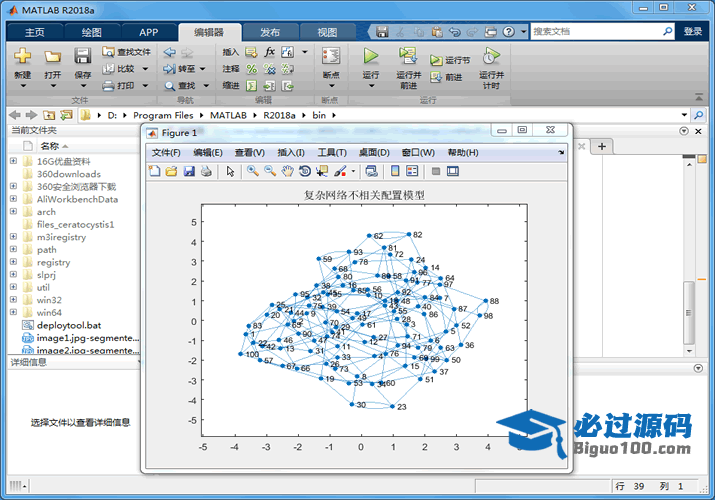Click the insert colorbar icon in Figure 1
The width and height of the screenshot is (715, 500).
(x=395, y=171)
